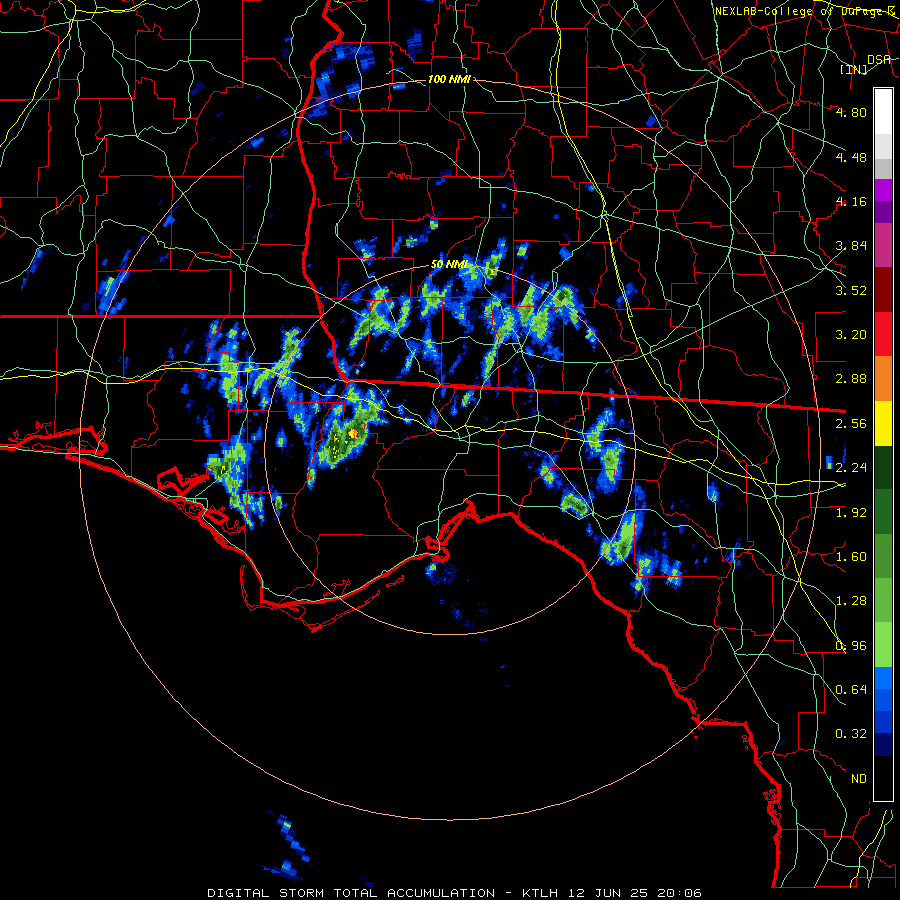Click the 1.92 scale label
Image resolution: width=900 pixels, height=900 pixels.
point(851,513)
